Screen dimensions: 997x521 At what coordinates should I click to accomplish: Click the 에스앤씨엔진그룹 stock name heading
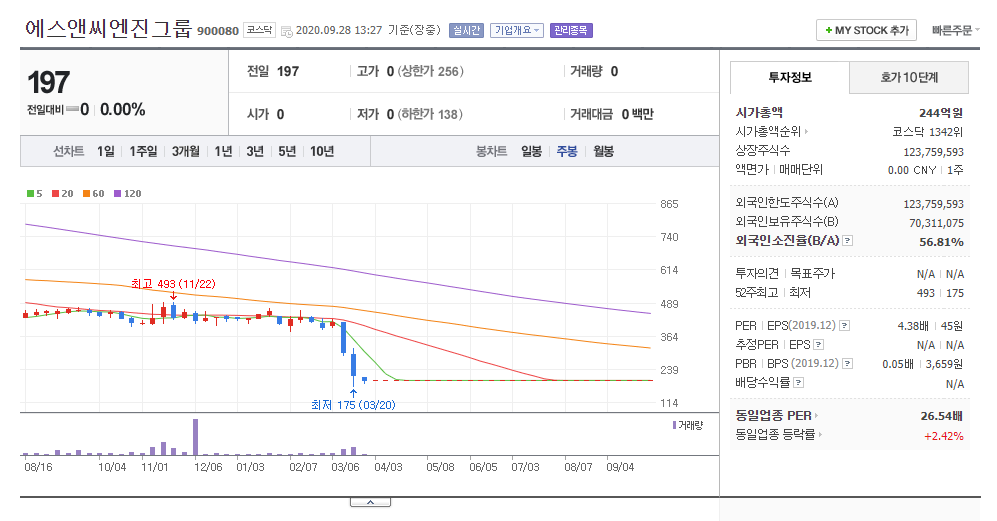pyautogui.click(x=108, y=29)
